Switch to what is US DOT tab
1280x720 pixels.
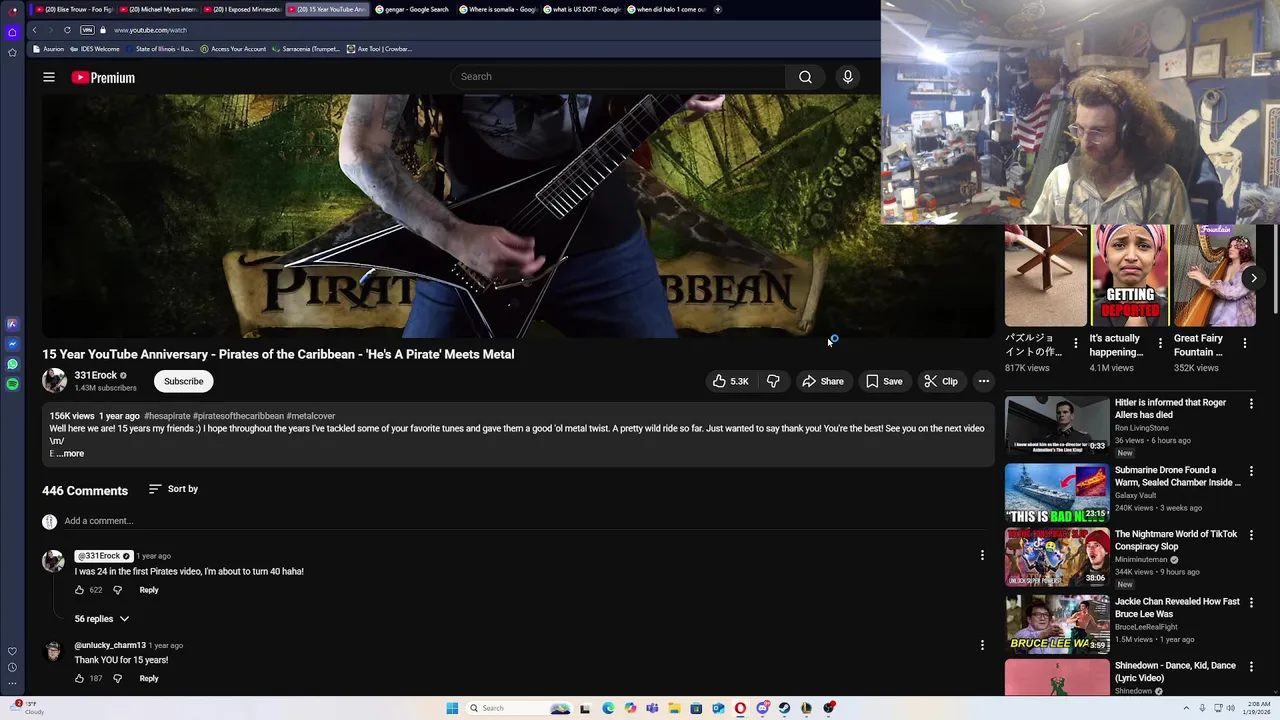click(583, 9)
